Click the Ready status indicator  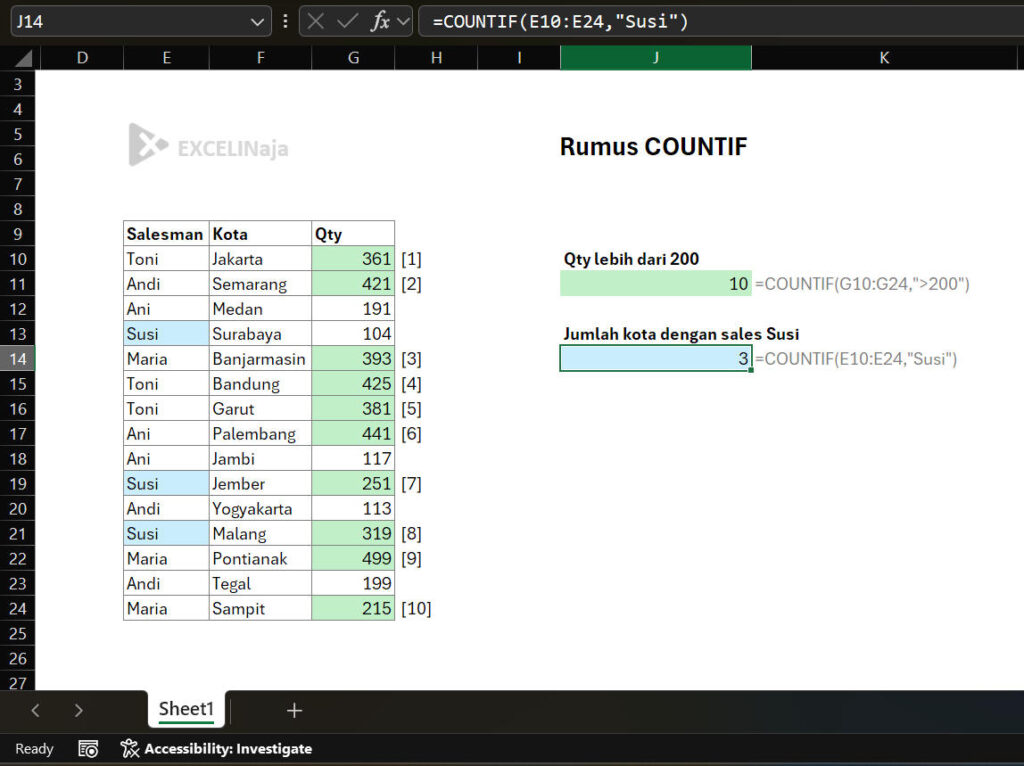pos(33,748)
